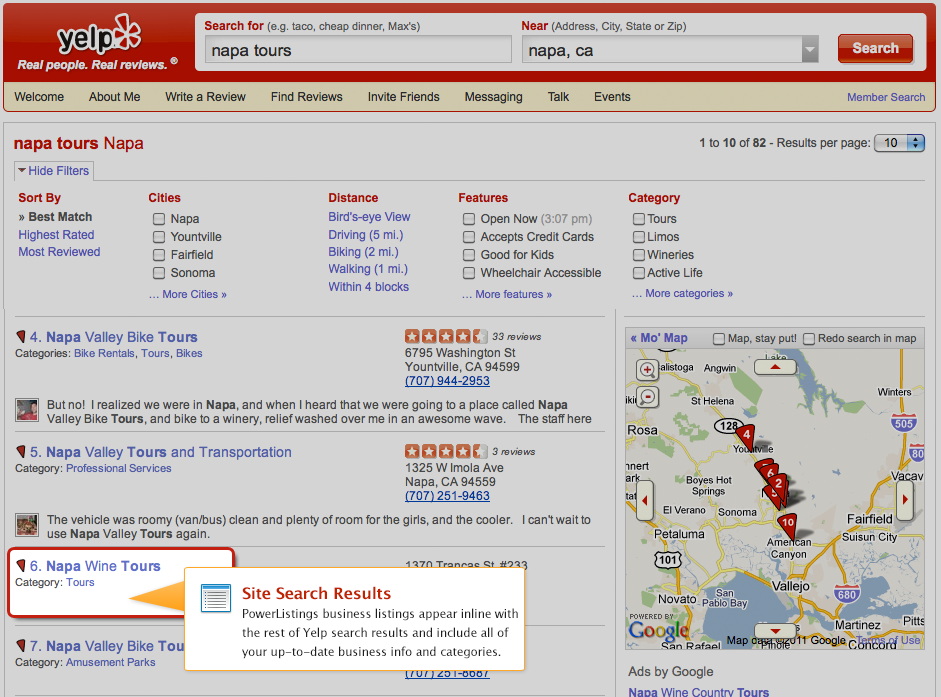Image resolution: width=941 pixels, height=697 pixels.
Task: Check the Yountville city filter
Action: click(x=159, y=237)
